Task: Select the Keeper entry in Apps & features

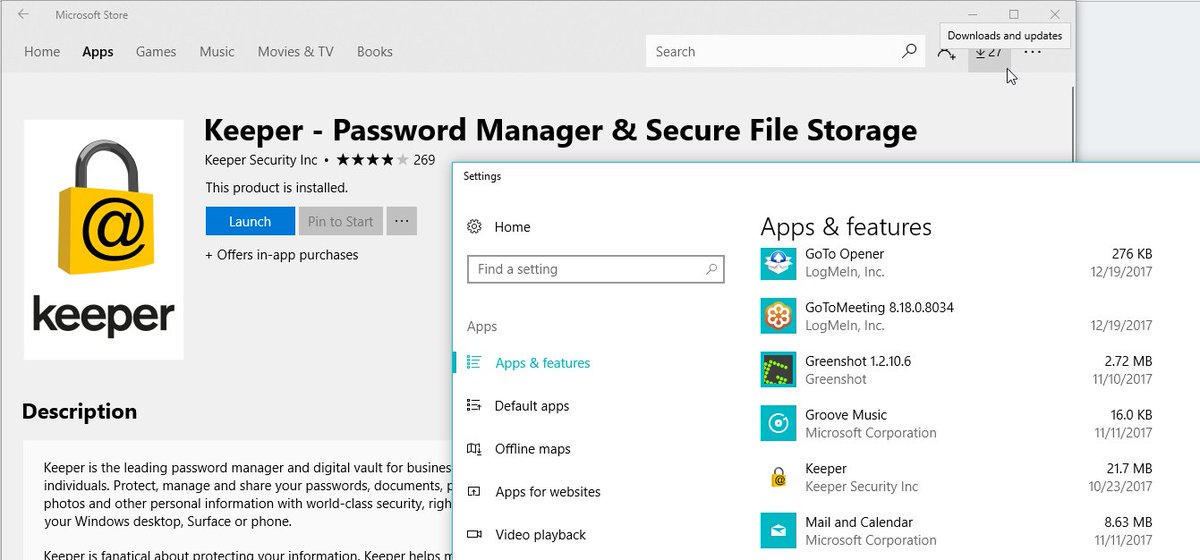Action: 826,469
